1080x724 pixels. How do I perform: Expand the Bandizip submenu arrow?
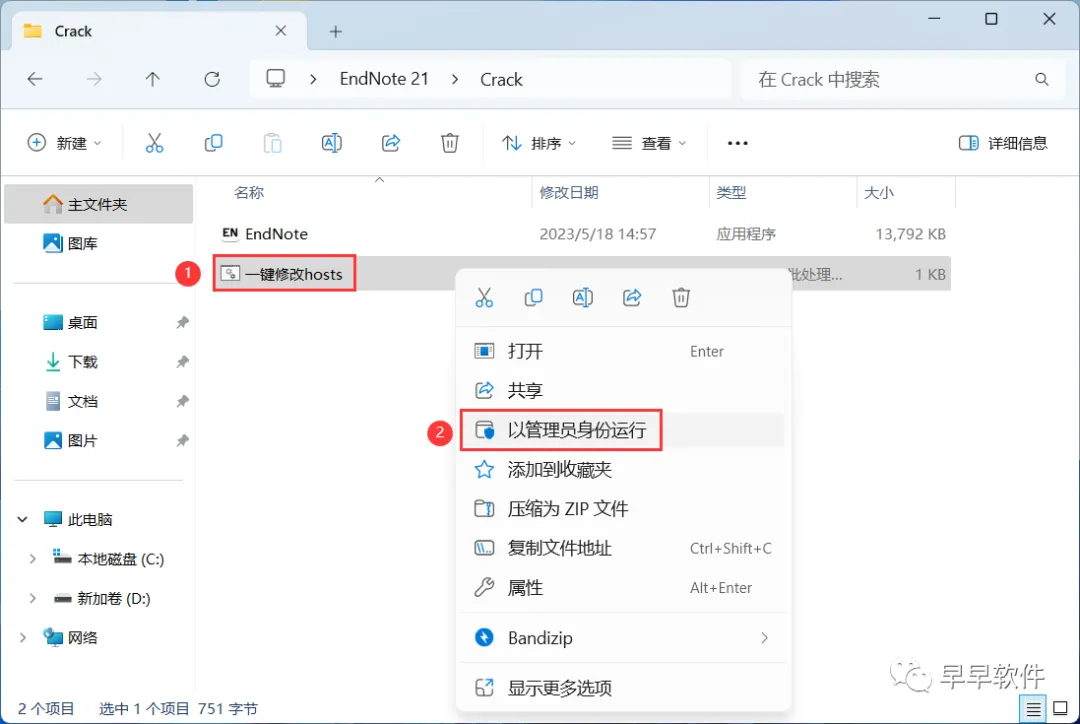point(764,638)
